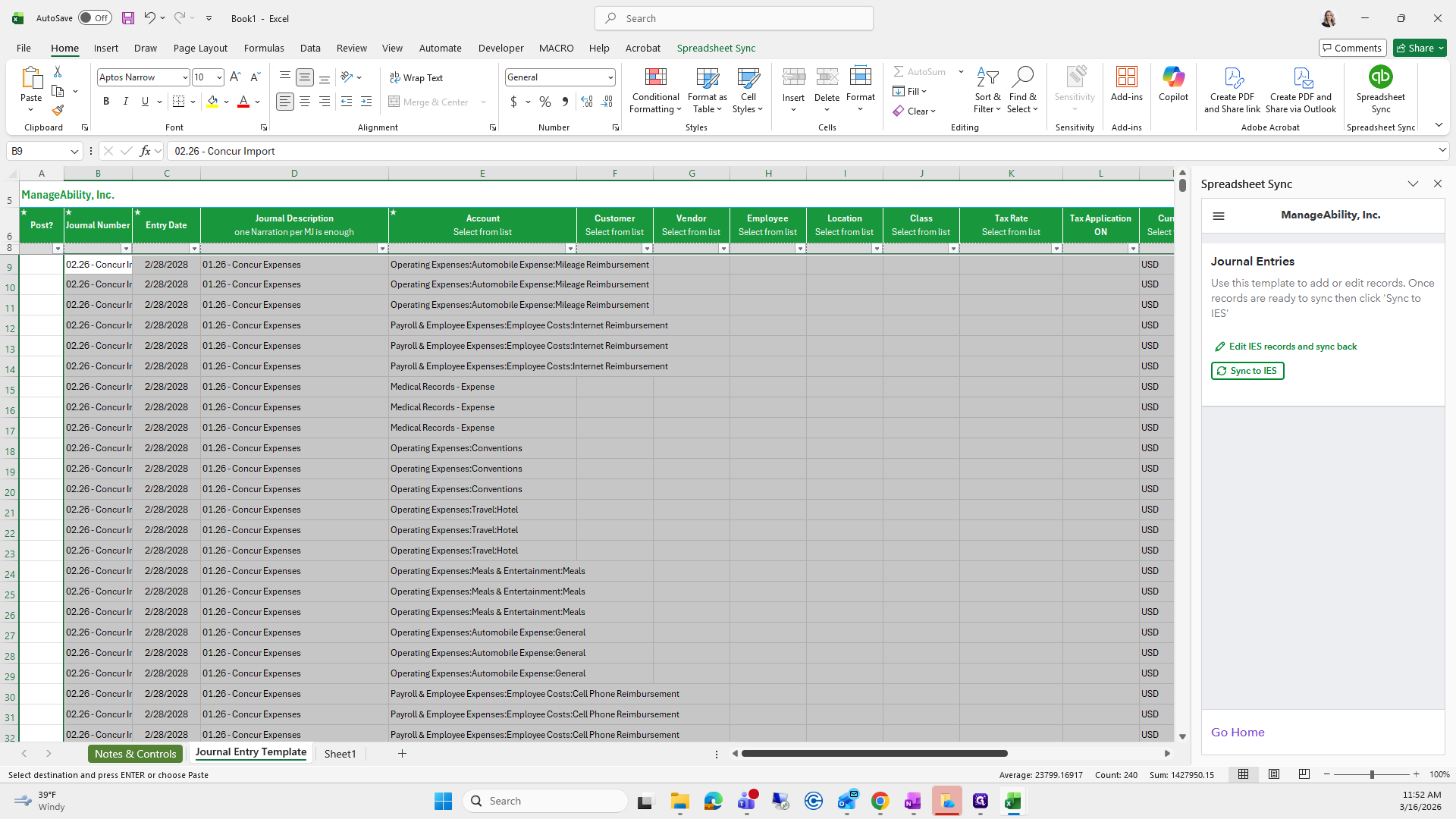Switch to Notes & Controls sheet tab

coord(135,754)
